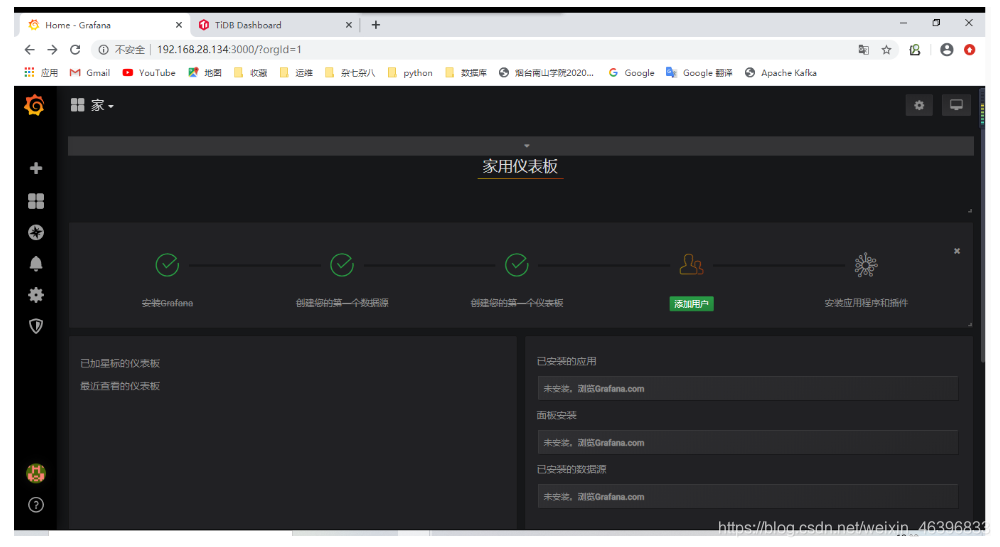Open the Gmail bookmark
This screenshot has width=1000, height=547.
click(89, 73)
